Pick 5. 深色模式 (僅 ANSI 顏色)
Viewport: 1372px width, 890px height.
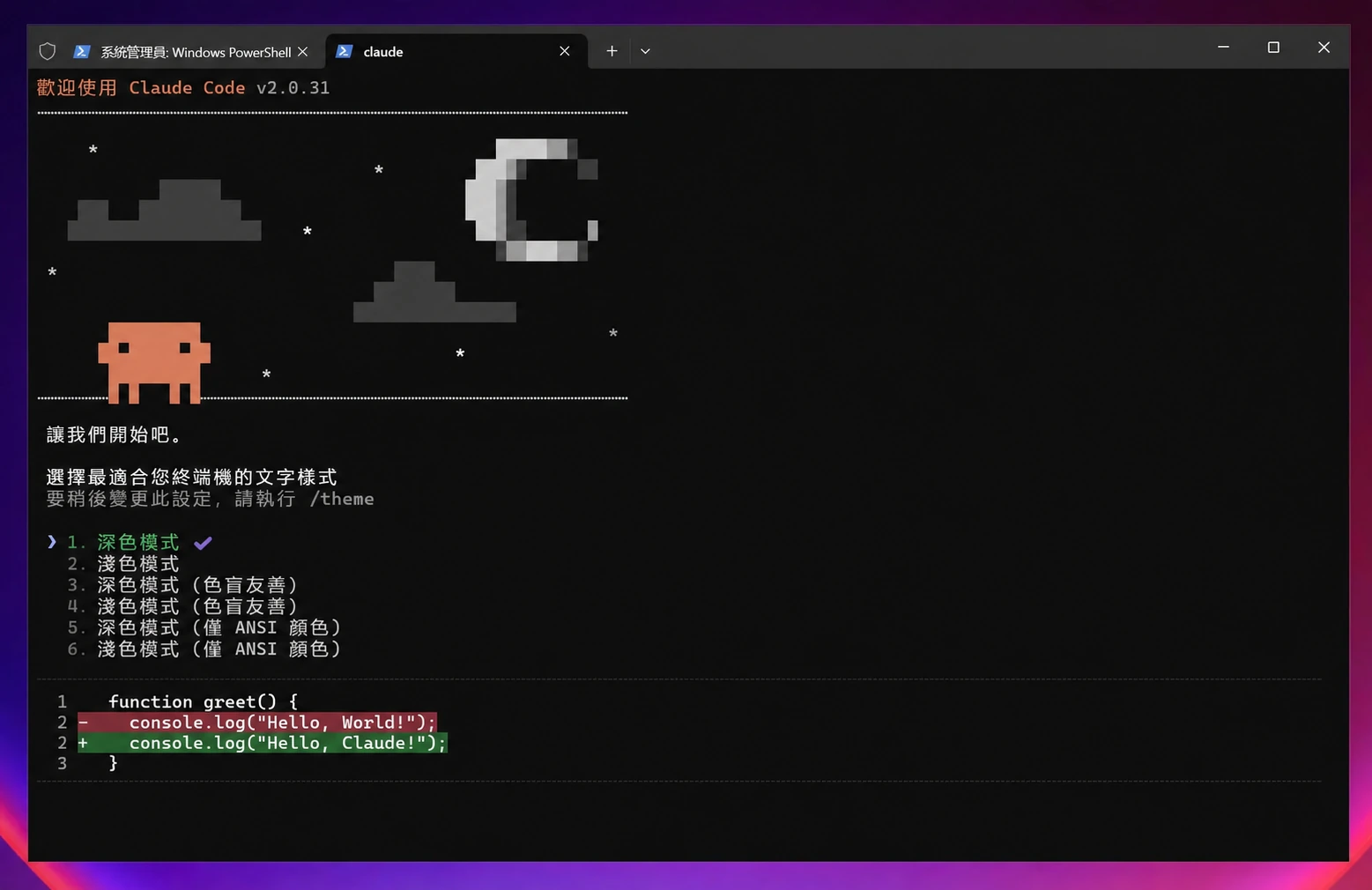pyautogui.click(x=204, y=627)
